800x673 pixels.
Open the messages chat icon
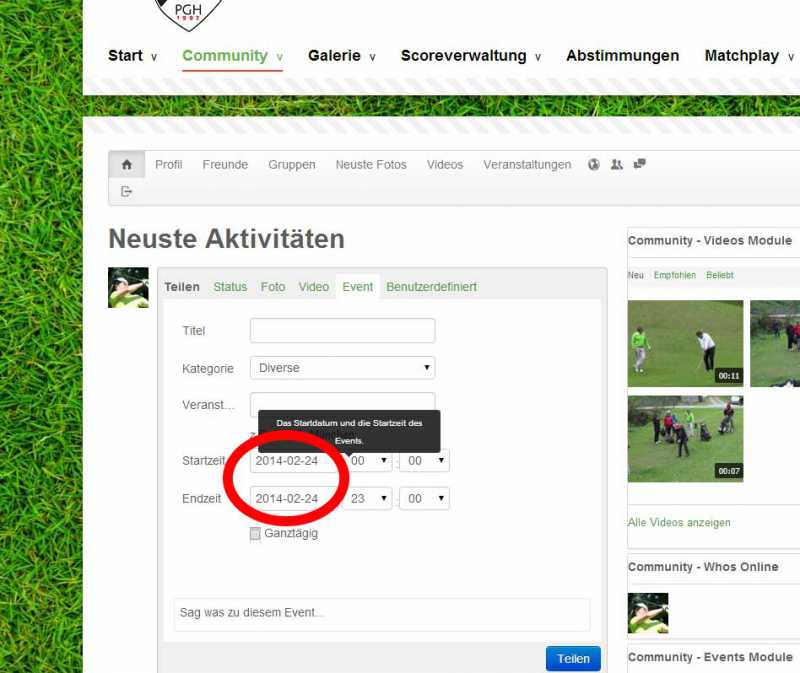[639, 164]
